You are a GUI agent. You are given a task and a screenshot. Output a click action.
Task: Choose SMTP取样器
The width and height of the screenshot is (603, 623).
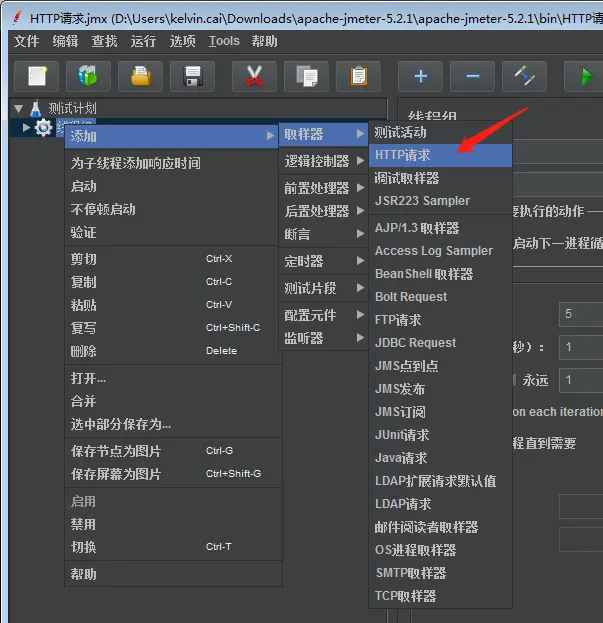tap(440, 573)
